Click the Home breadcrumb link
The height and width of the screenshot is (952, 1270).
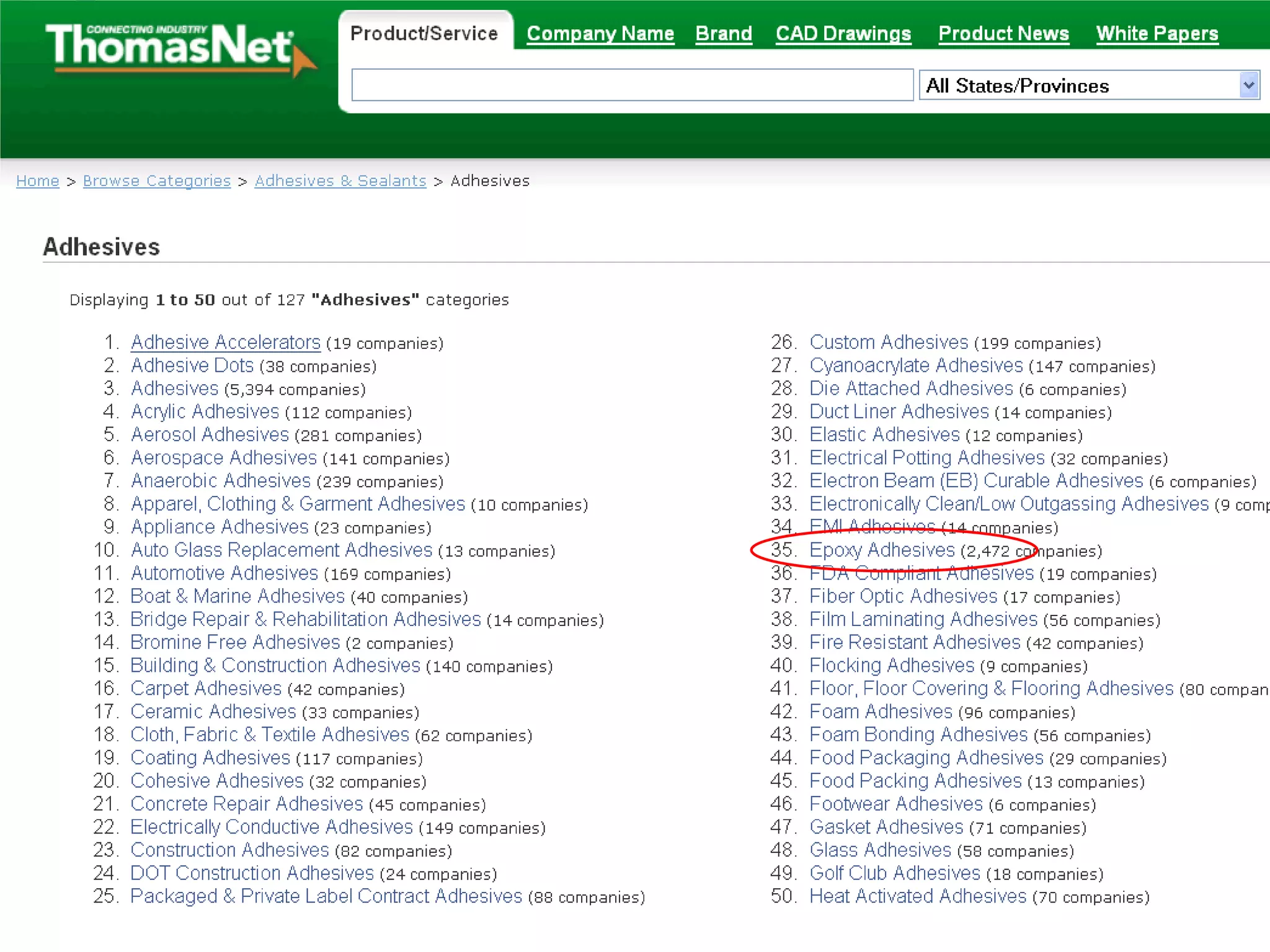coord(37,181)
